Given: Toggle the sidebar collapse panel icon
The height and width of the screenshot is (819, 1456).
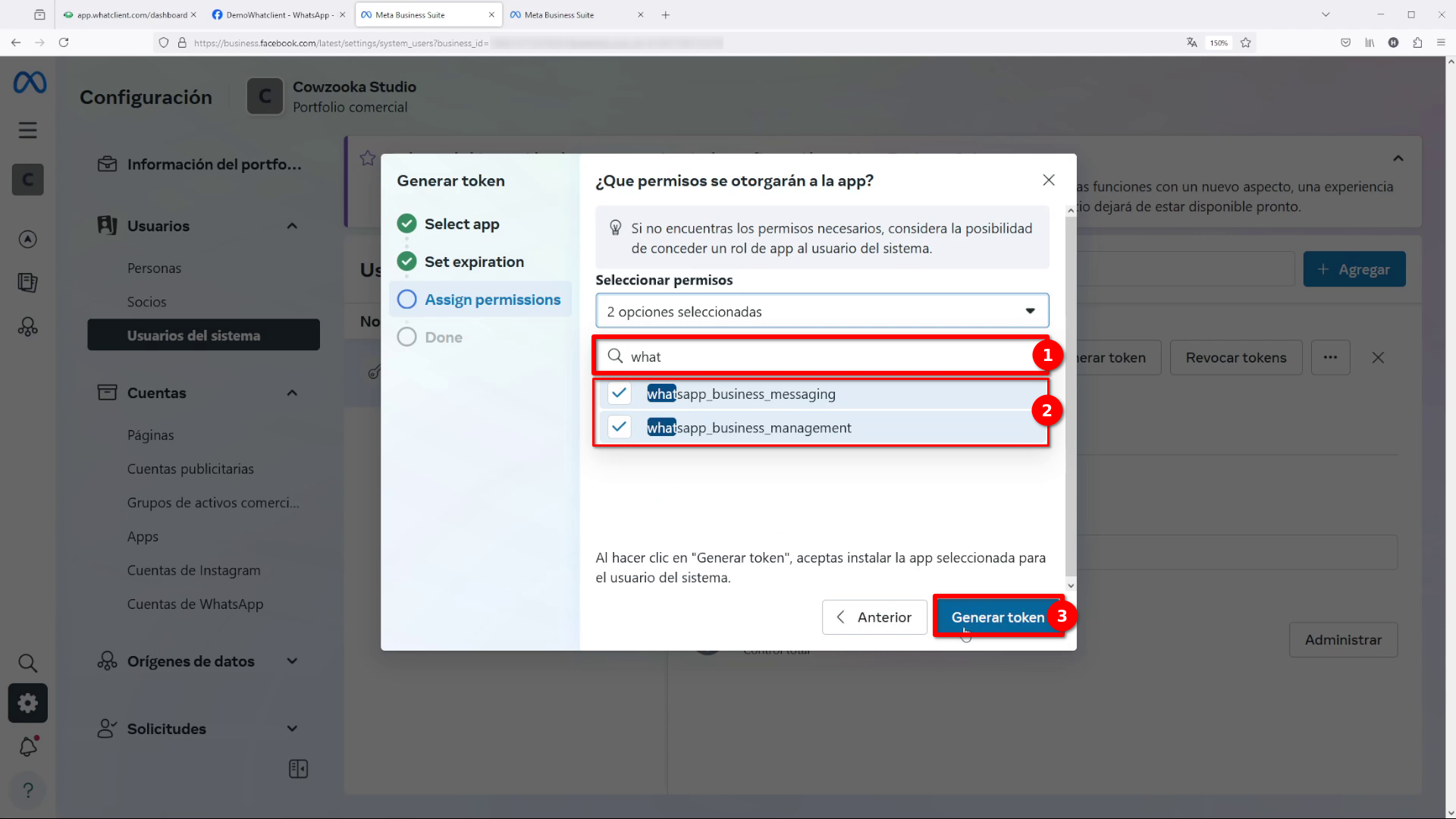Looking at the screenshot, I should tap(299, 769).
